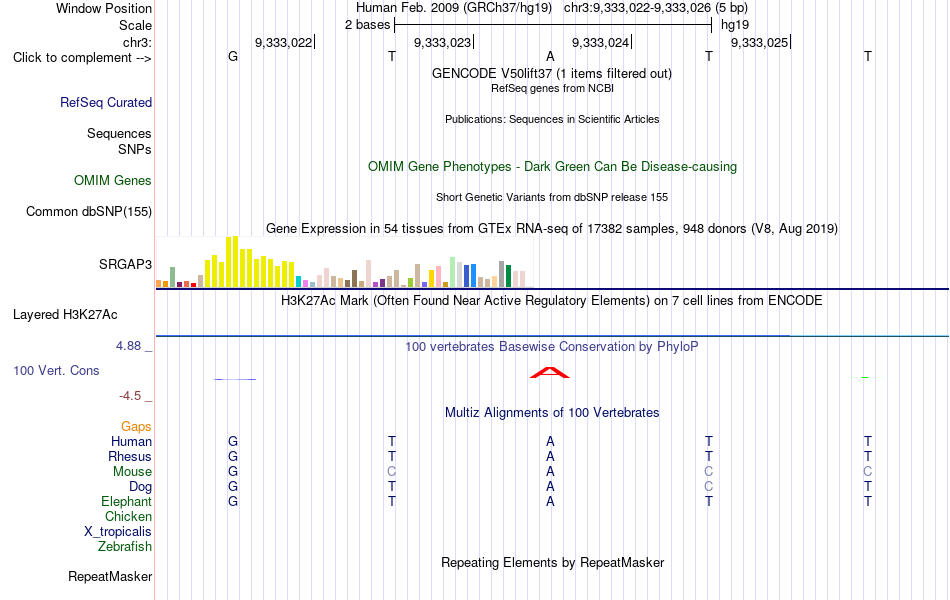Screen dimensions: 950x600
Task: Click the SRGAP3 gene label
Action: point(125,264)
